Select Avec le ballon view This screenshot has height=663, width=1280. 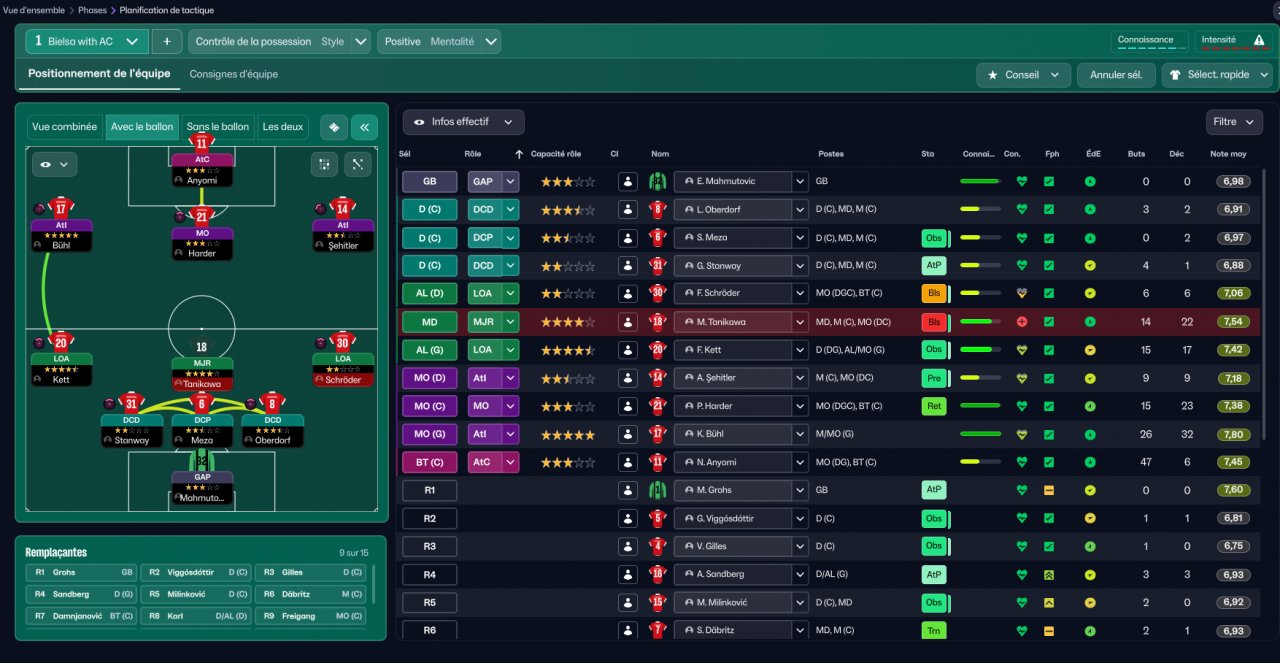click(142, 127)
